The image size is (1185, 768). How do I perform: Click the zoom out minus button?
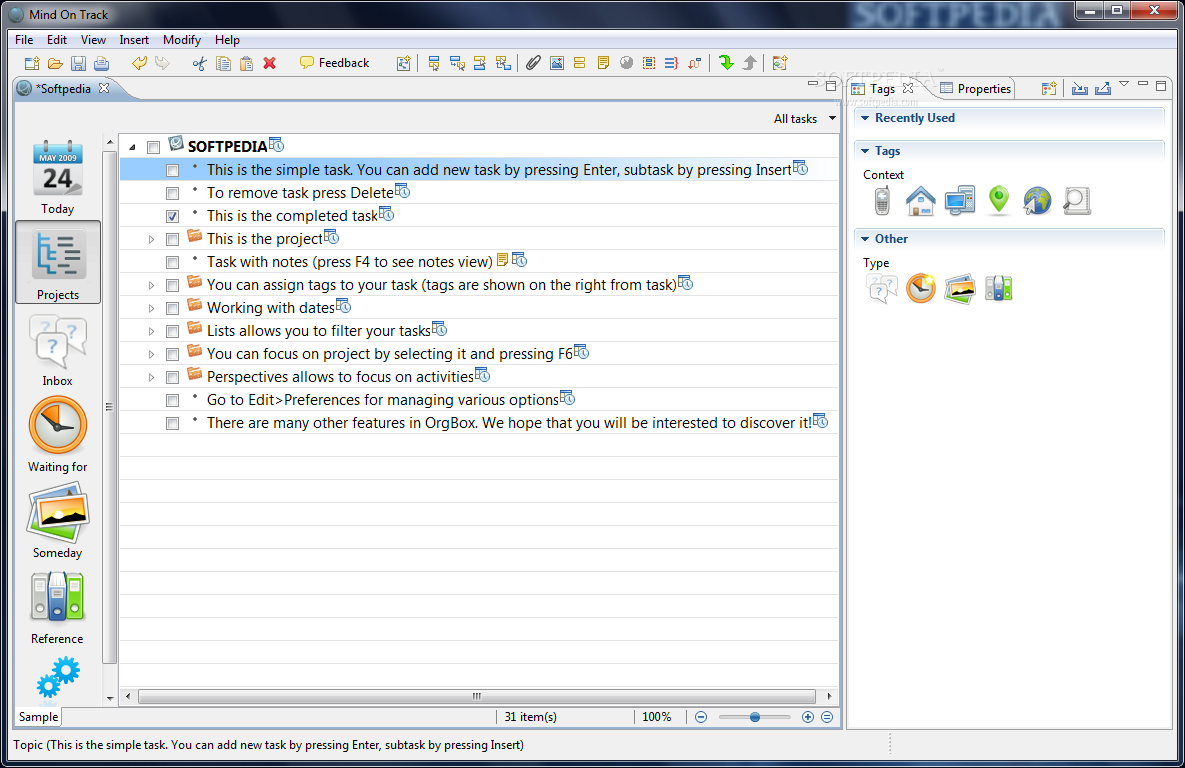pyautogui.click(x=701, y=717)
